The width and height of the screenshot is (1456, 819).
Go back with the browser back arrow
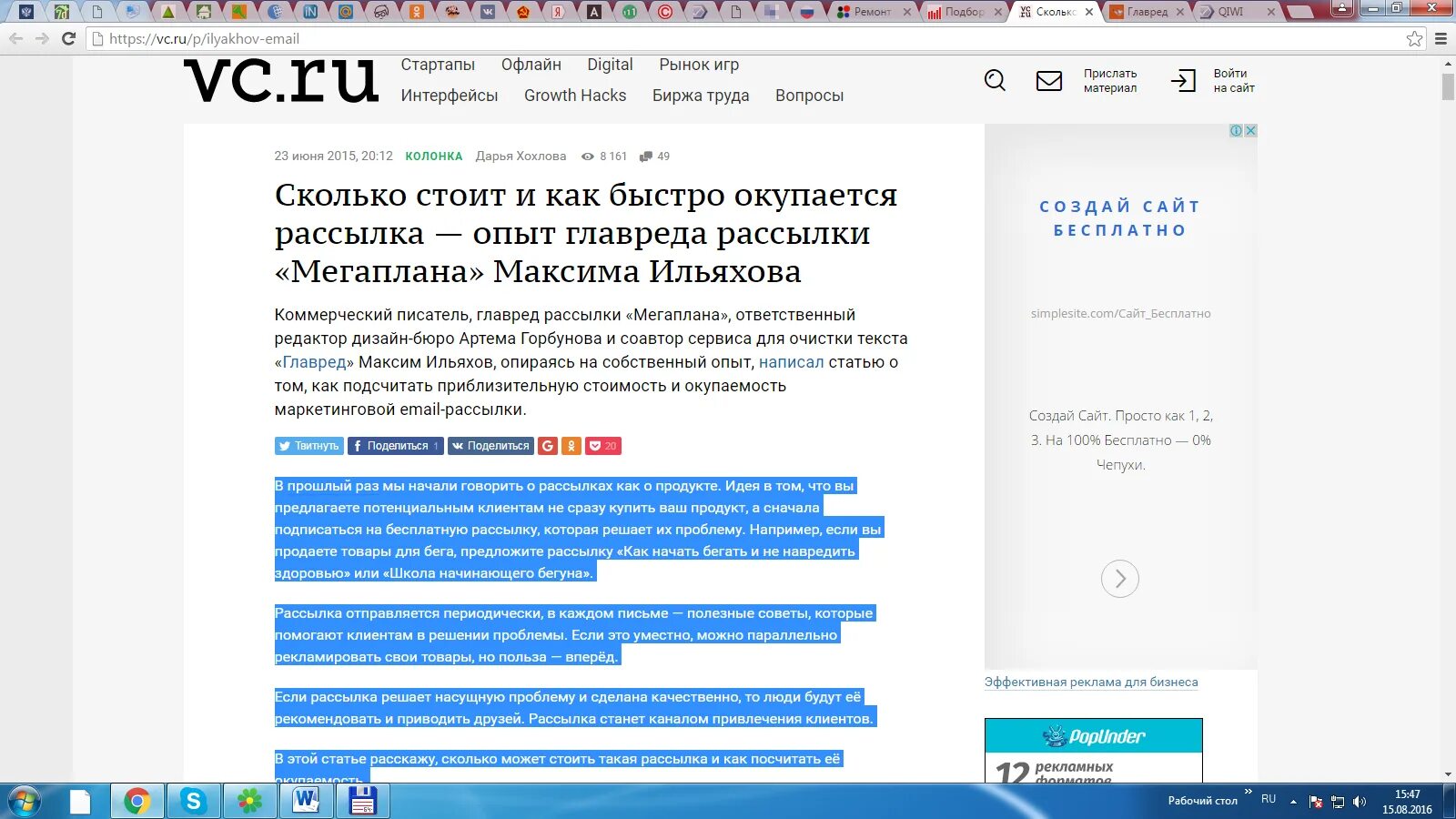point(15,39)
